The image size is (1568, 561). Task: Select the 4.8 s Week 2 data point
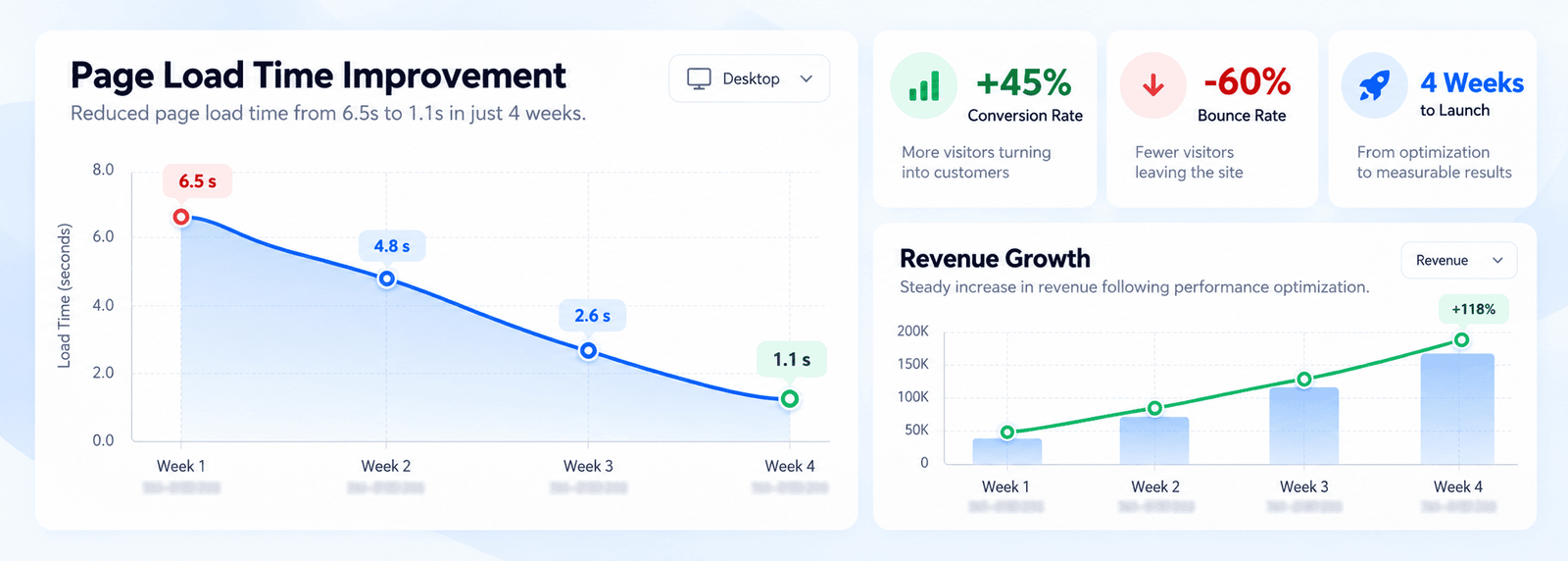pyautogui.click(x=387, y=280)
